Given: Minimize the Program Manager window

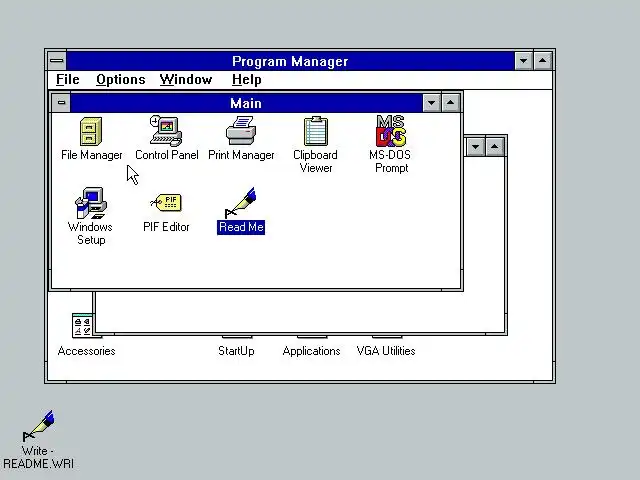Looking at the screenshot, I should click(x=523, y=61).
